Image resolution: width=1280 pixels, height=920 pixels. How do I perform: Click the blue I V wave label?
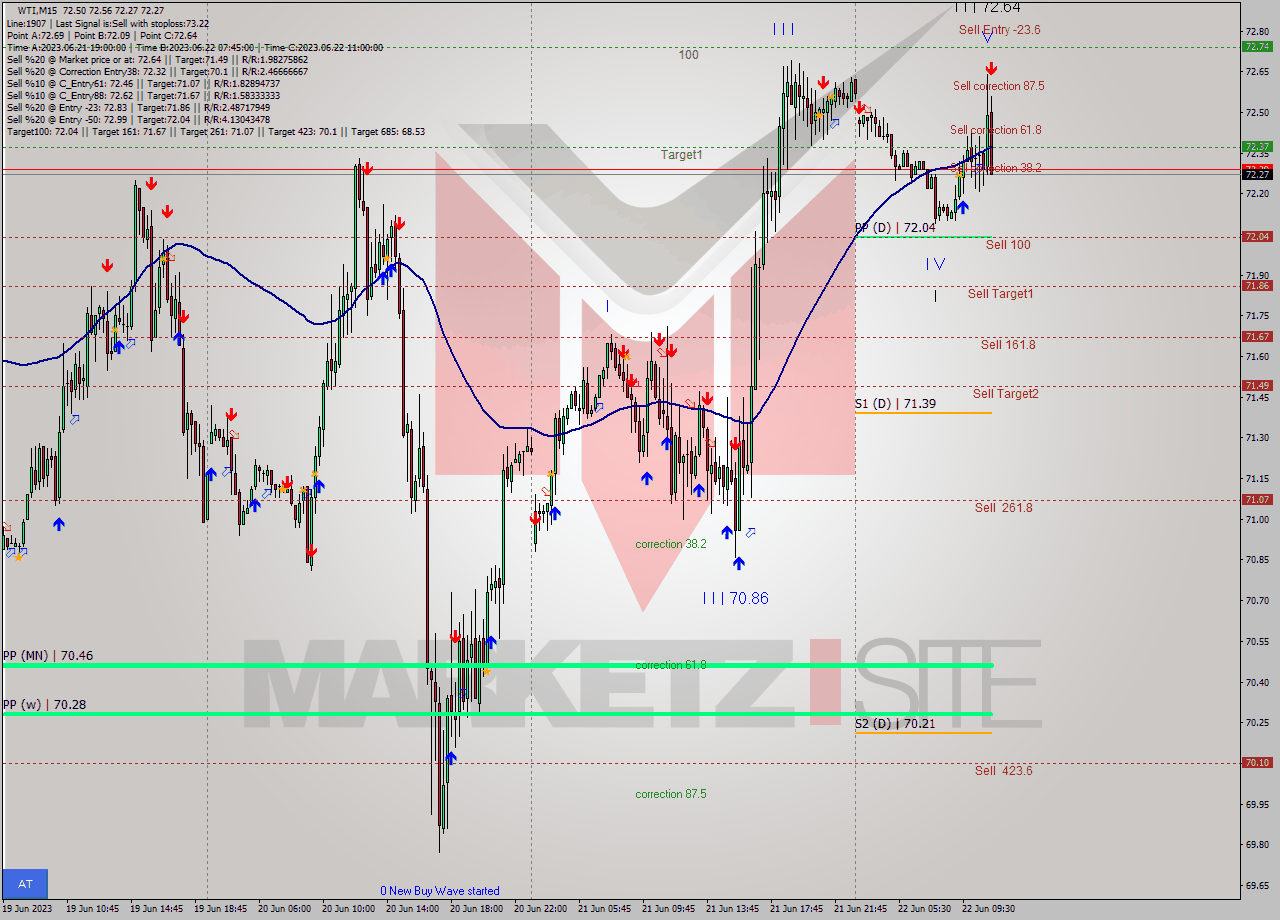coord(935,264)
